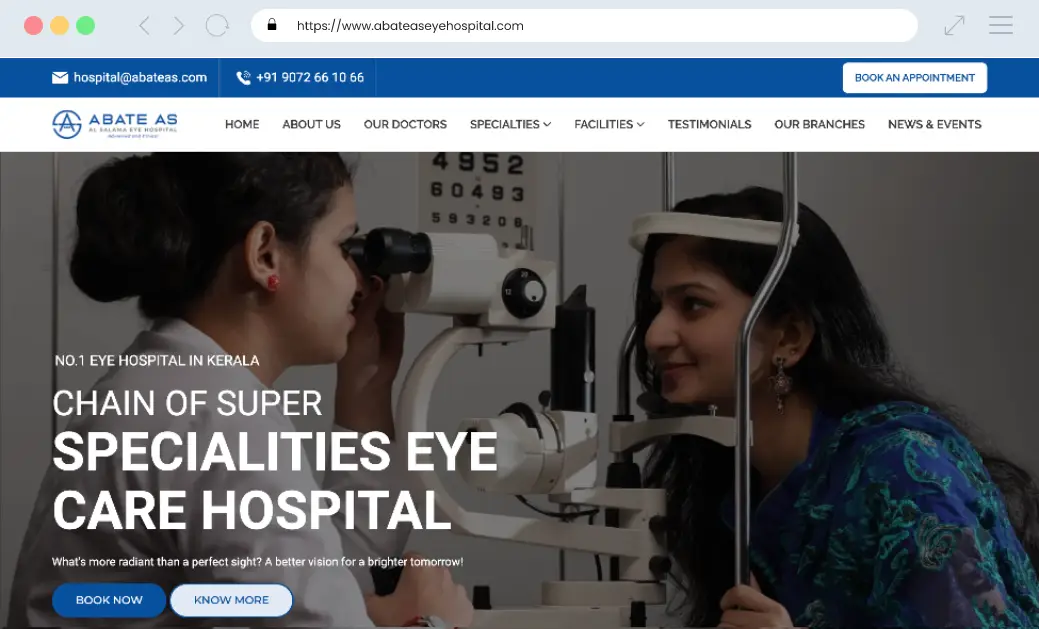Open the Our Branches page
The width and height of the screenshot is (1039, 629).
819,124
